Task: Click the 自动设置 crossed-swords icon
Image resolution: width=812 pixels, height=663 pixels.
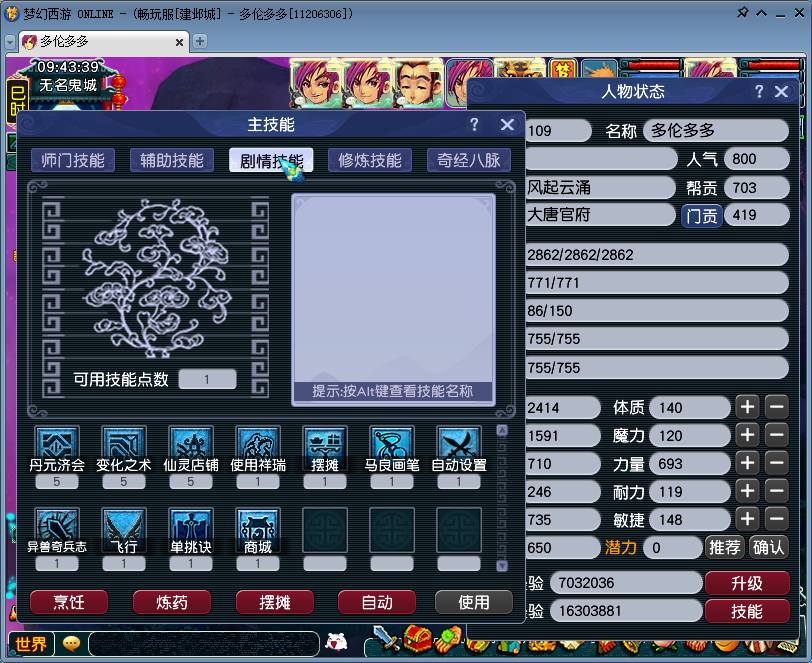Action: [459, 446]
